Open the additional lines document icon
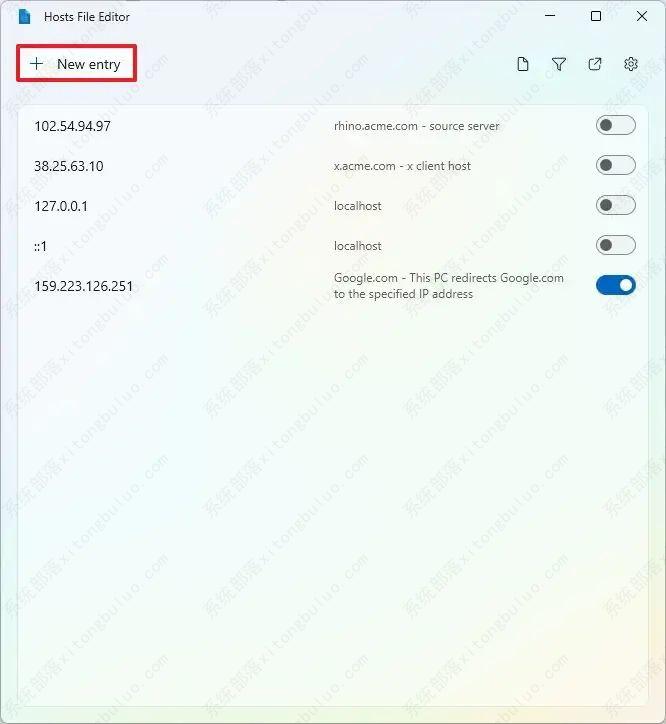 point(523,64)
